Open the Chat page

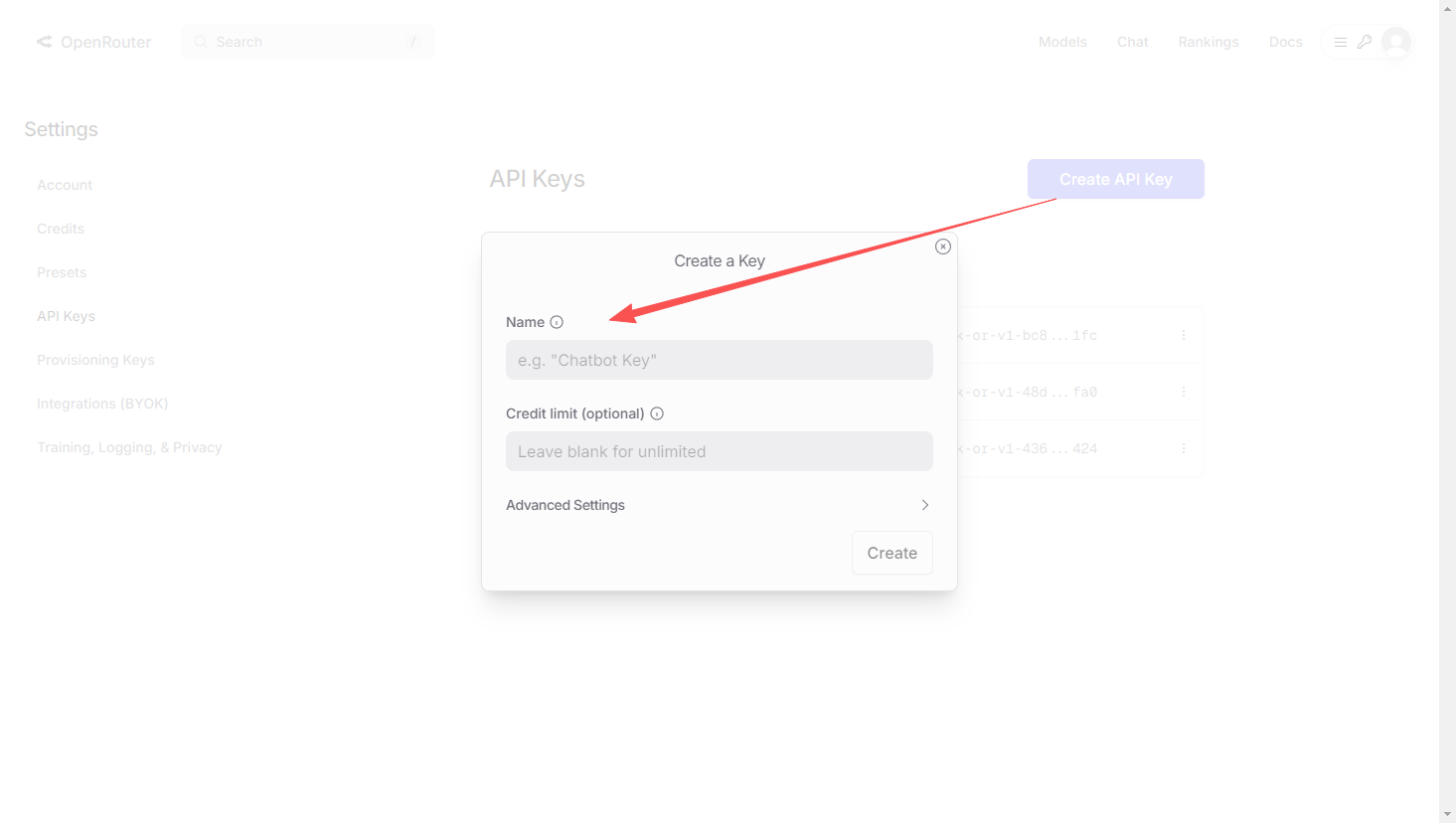(x=1132, y=42)
